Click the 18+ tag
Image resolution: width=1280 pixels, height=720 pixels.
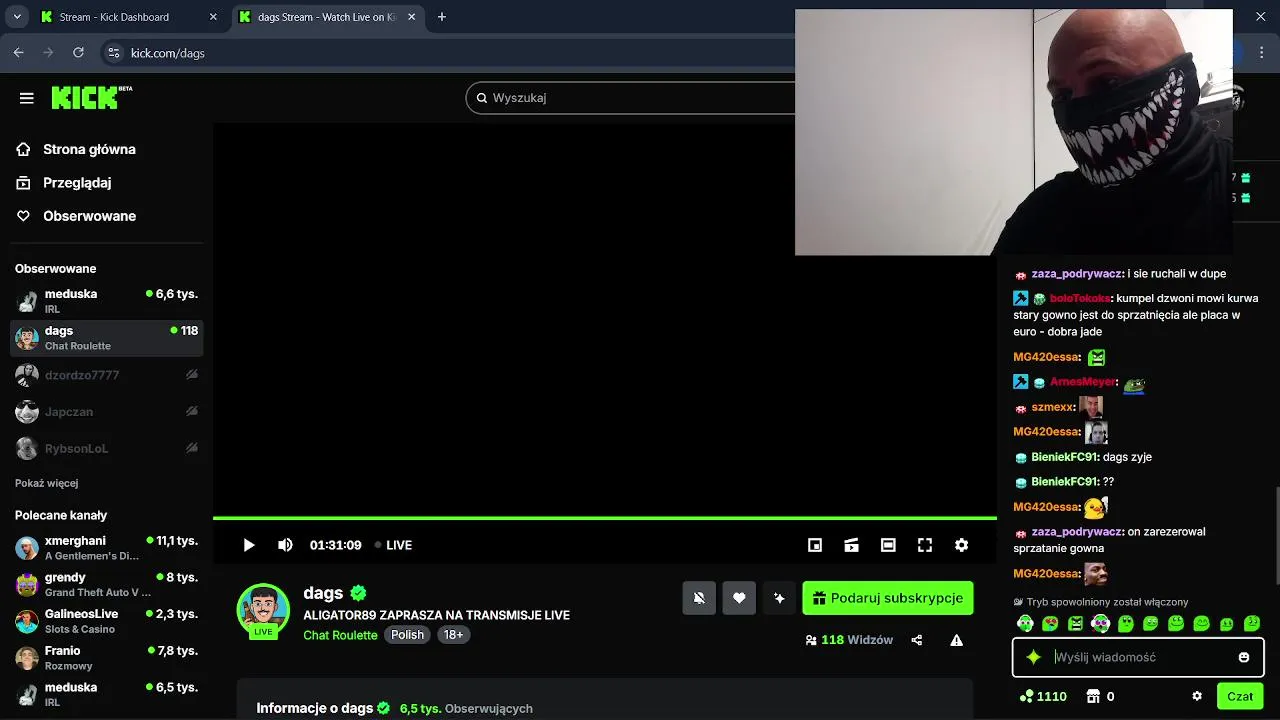tap(454, 635)
